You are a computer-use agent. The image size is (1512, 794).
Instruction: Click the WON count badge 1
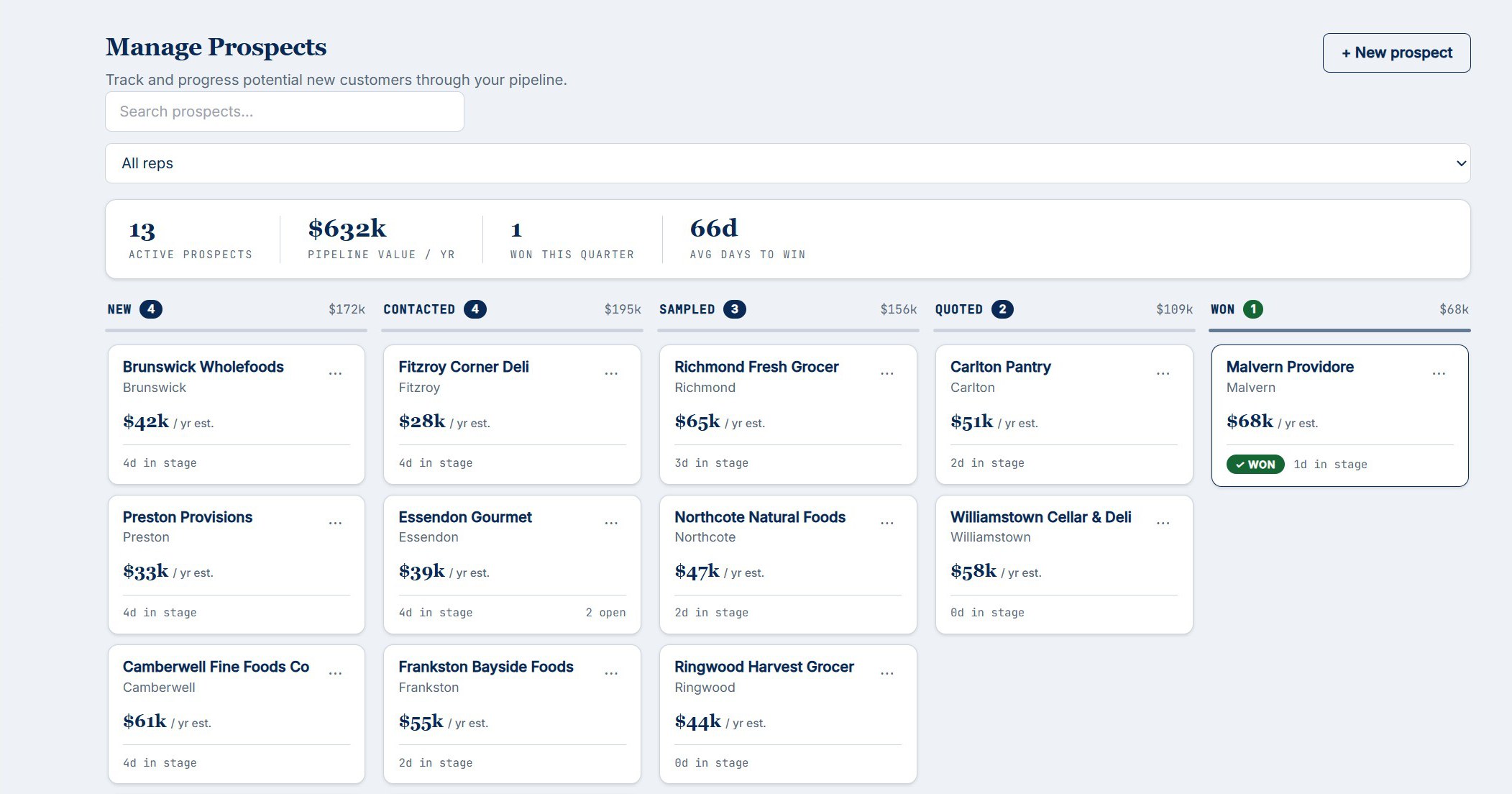[x=1253, y=309]
